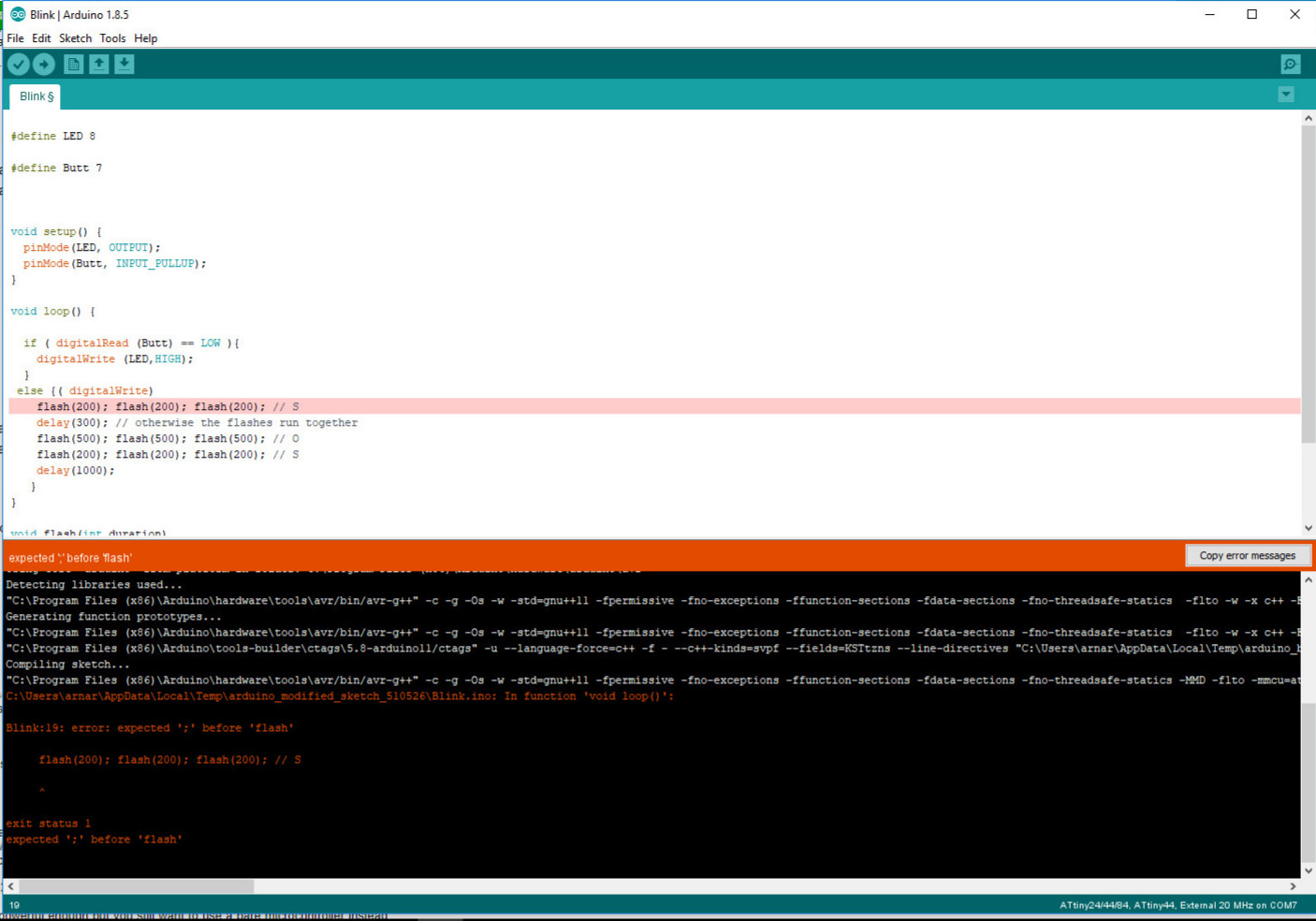
Task: Click 'exit status 1' in console
Action: point(49,824)
